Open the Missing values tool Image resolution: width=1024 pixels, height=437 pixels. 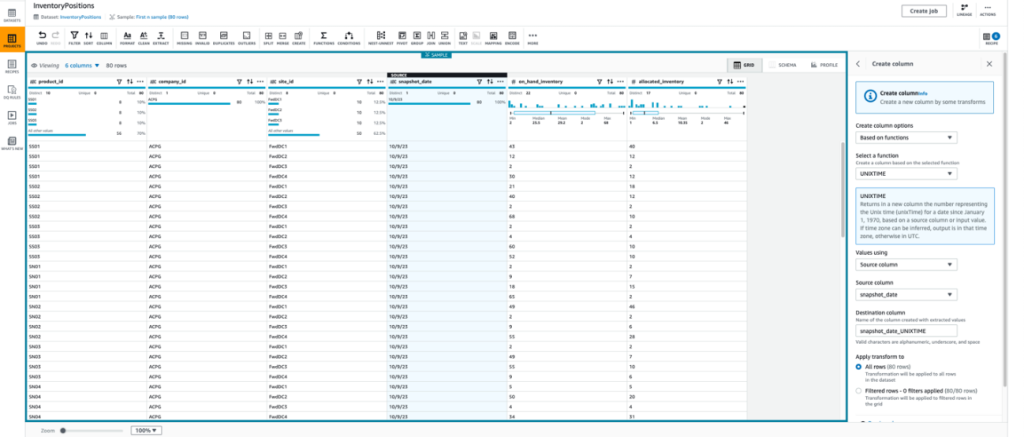(x=184, y=37)
